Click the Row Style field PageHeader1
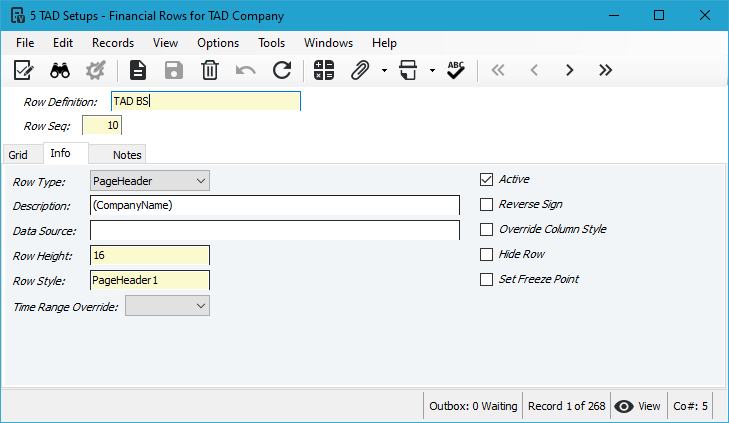 (150, 280)
